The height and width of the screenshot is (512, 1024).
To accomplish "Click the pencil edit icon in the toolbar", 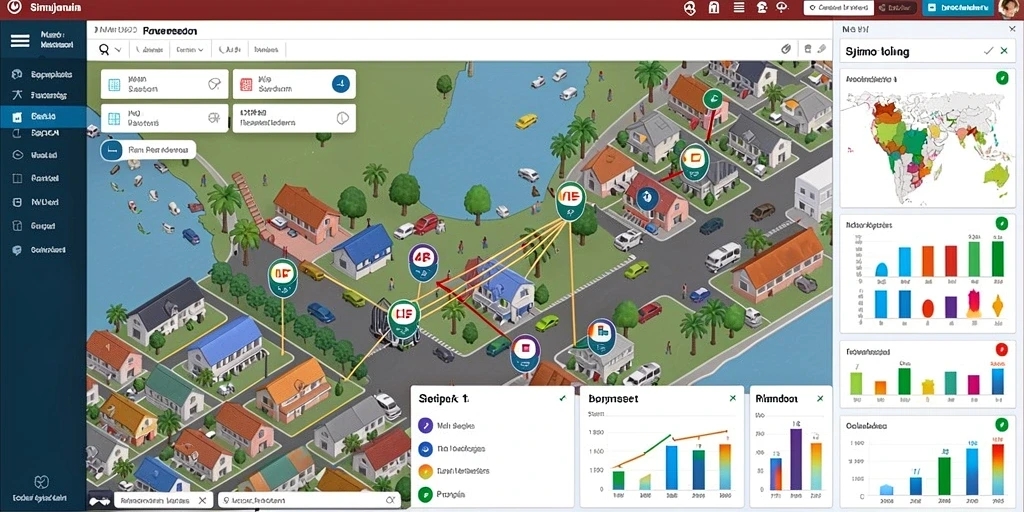I will click(x=822, y=49).
